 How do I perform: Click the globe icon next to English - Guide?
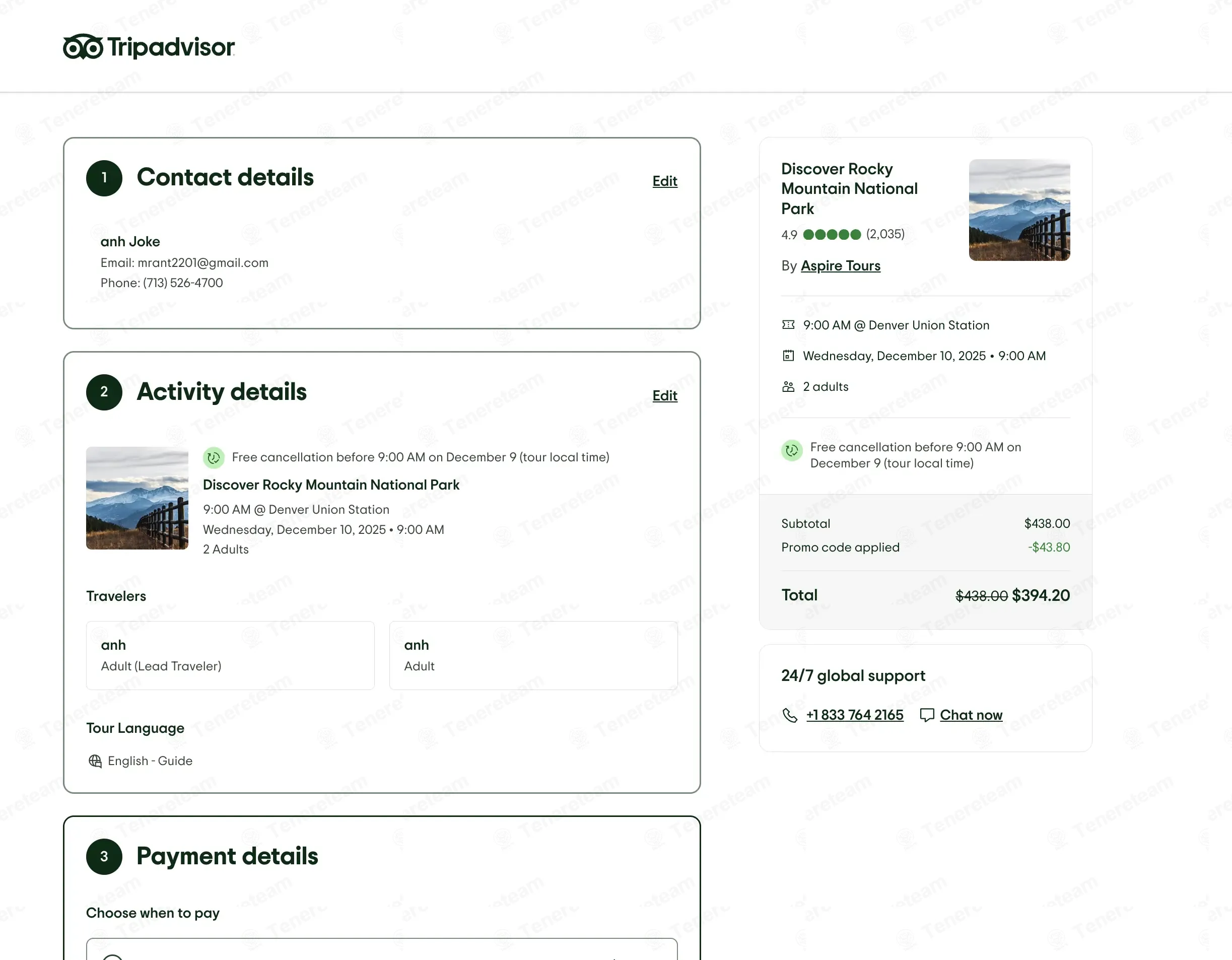95,761
